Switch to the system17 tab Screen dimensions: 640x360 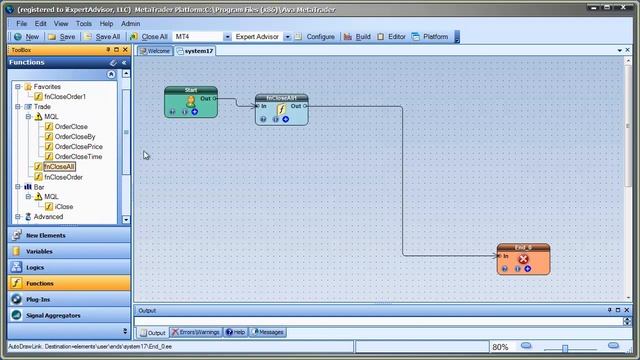point(195,51)
